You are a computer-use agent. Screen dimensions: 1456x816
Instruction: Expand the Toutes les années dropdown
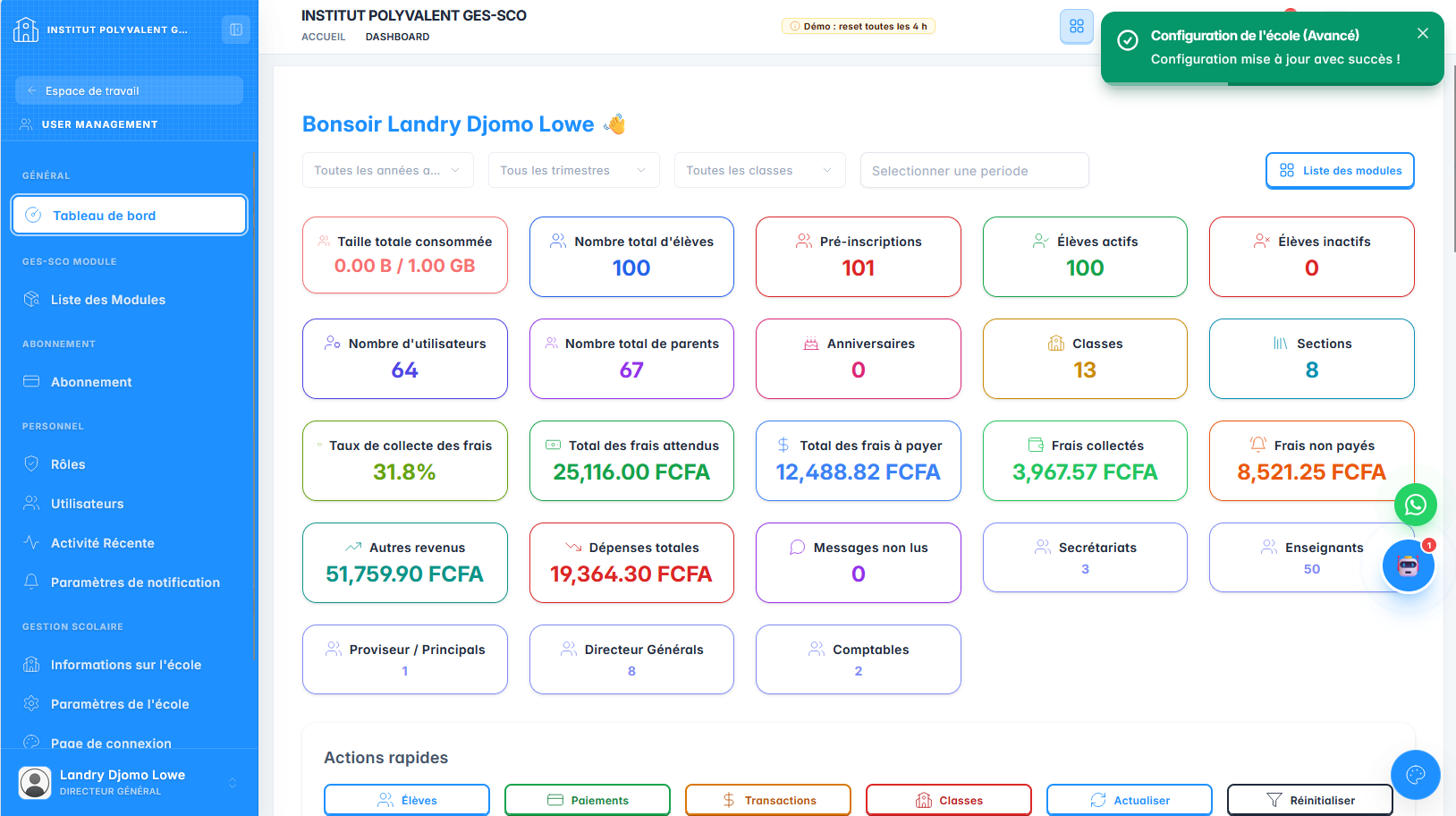coord(387,170)
